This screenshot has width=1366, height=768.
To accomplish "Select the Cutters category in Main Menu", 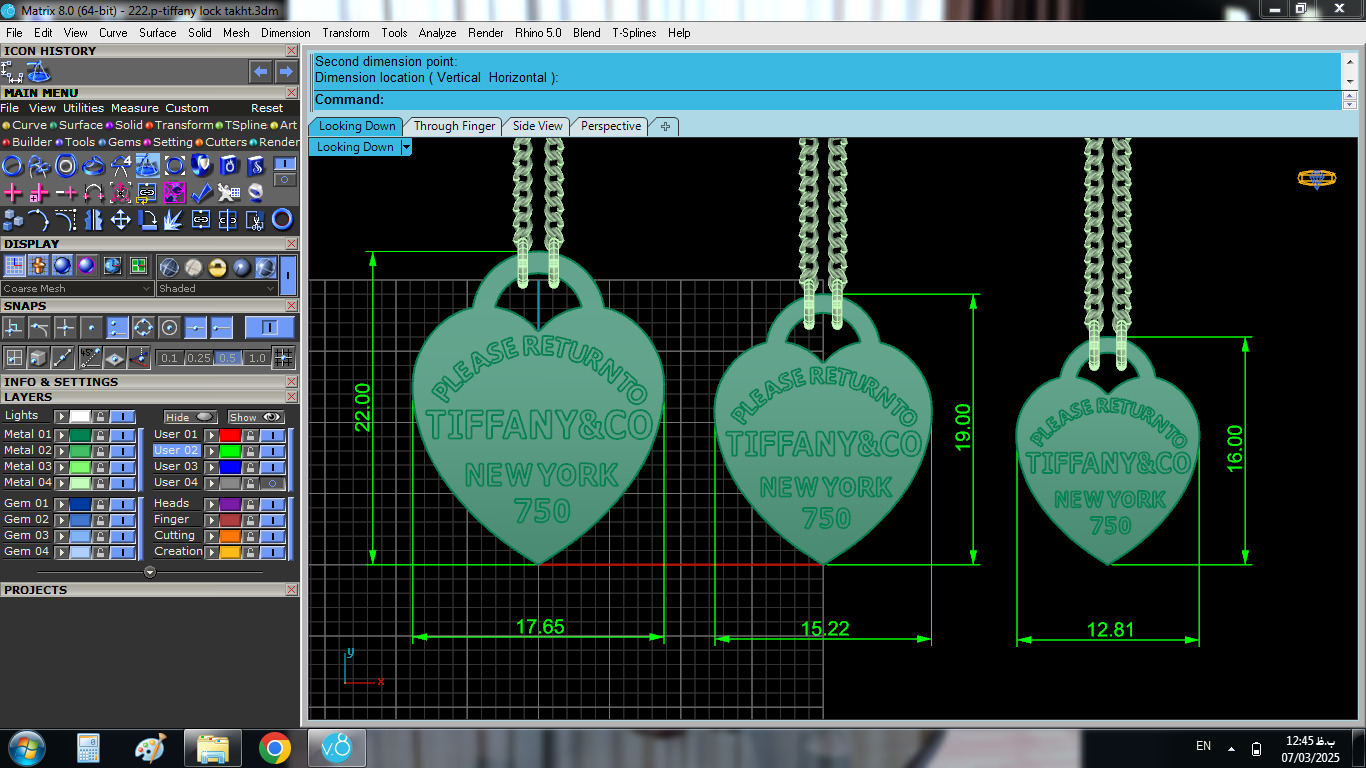I will point(220,142).
